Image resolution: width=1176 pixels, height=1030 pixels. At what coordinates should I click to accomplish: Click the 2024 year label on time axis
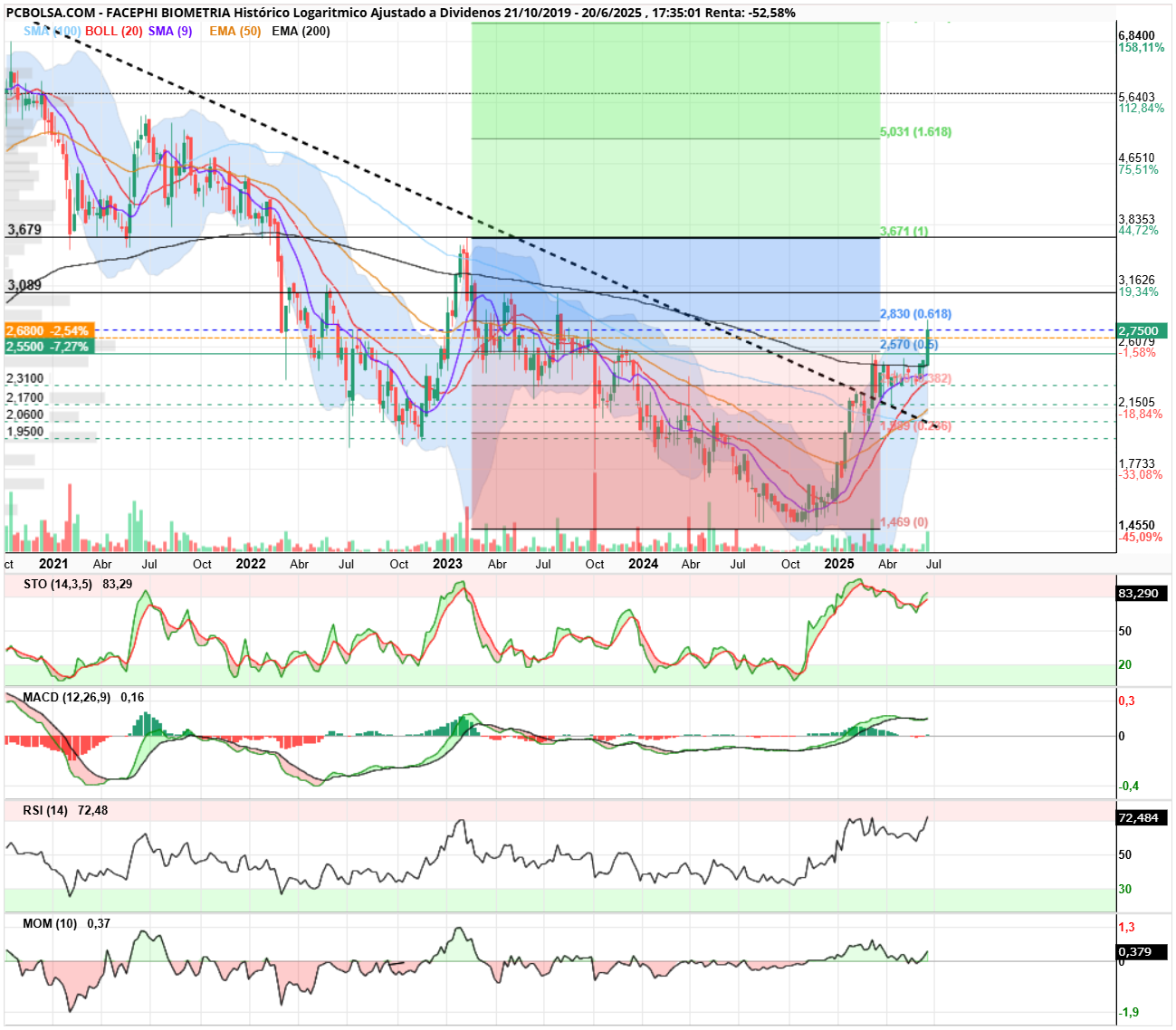pos(644,564)
